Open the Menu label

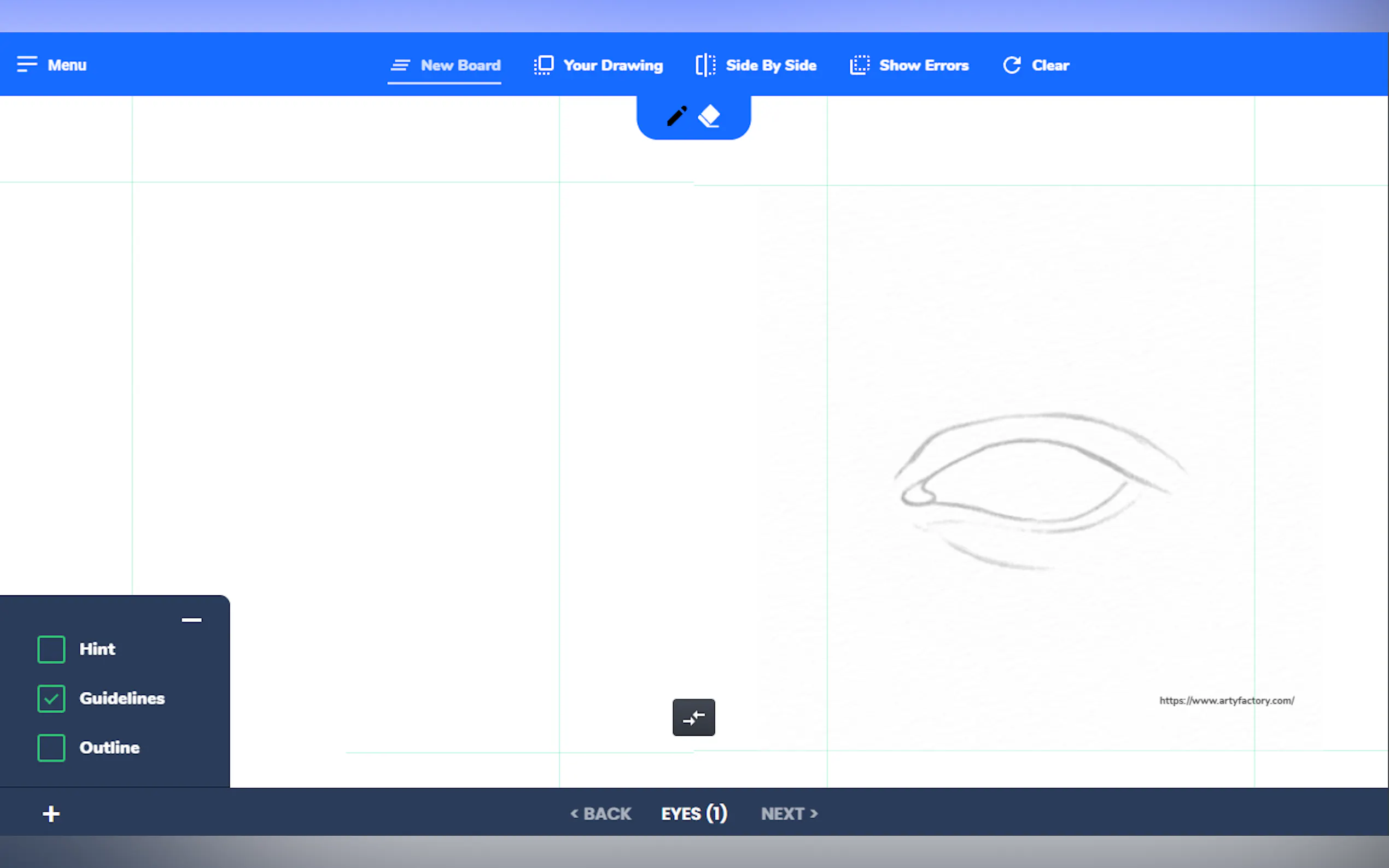coord(67,65)
